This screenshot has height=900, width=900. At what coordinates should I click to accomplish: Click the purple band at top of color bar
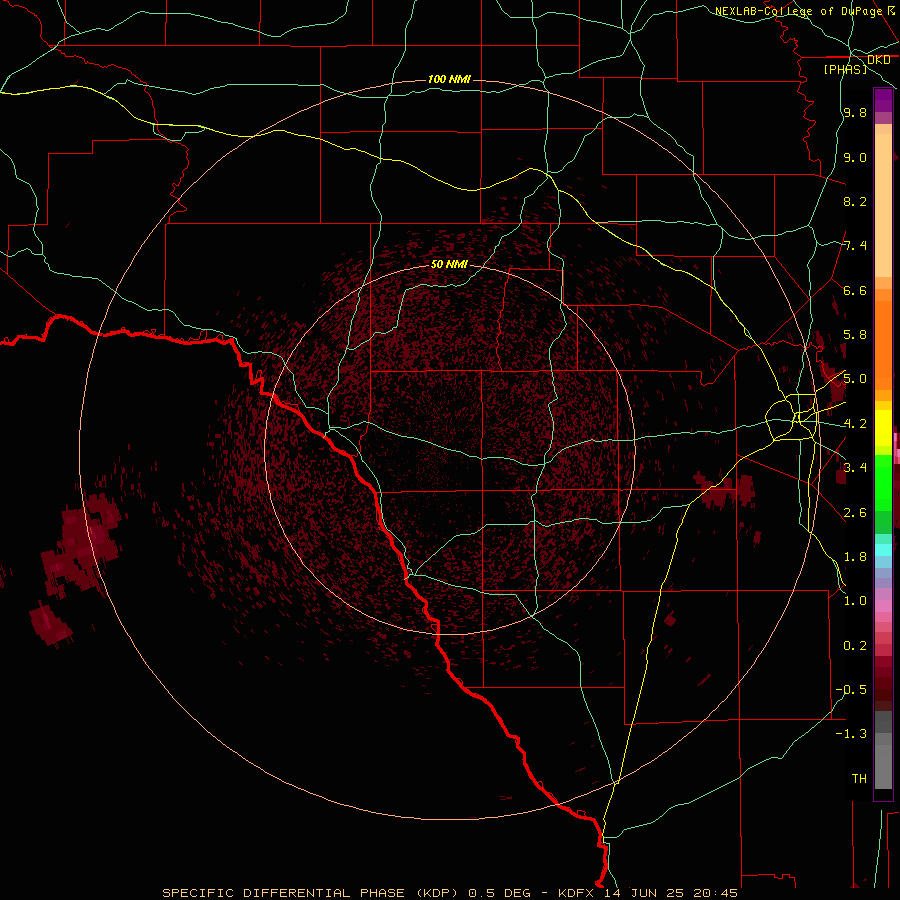[883, 100]
